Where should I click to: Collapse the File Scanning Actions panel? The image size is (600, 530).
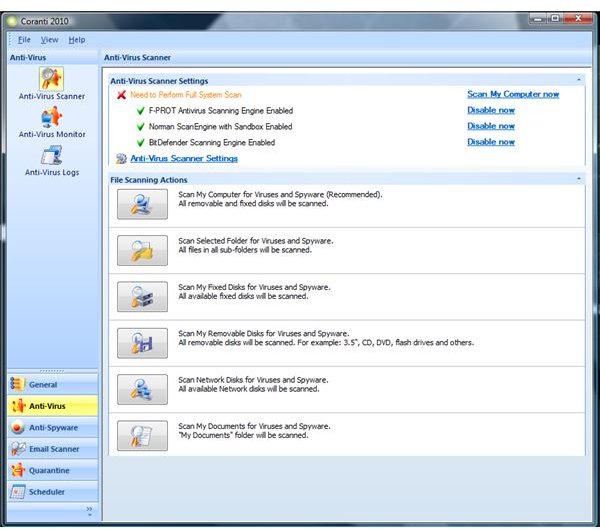click(579, 179)
